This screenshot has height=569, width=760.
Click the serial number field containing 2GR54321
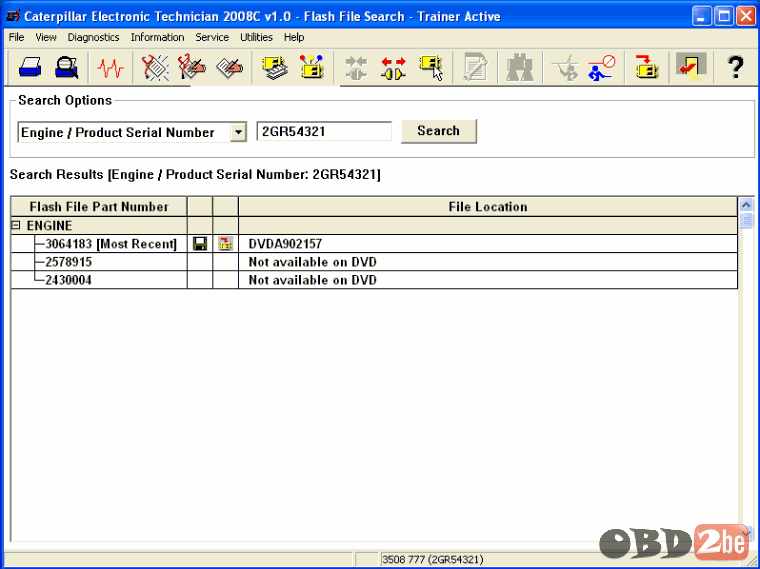point(324,131)
